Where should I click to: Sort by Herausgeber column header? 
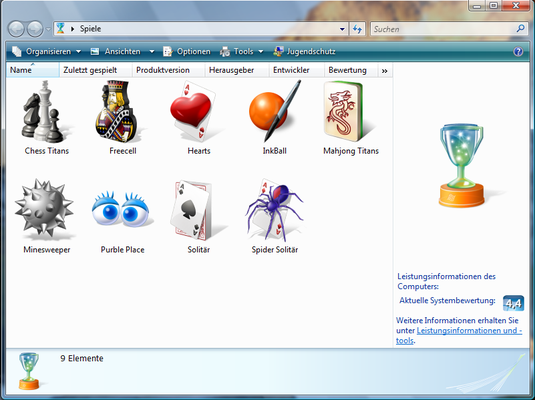[x=237, y=70]
